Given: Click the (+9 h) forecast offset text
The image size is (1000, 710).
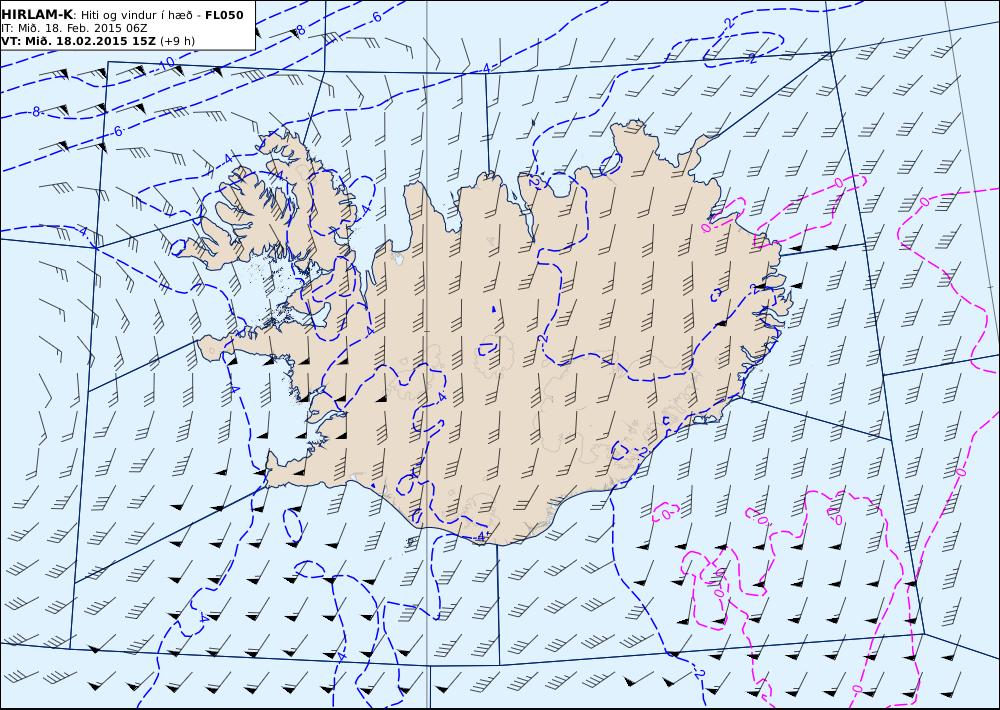Looking at the screenshot, I should [x=177, y=41].
